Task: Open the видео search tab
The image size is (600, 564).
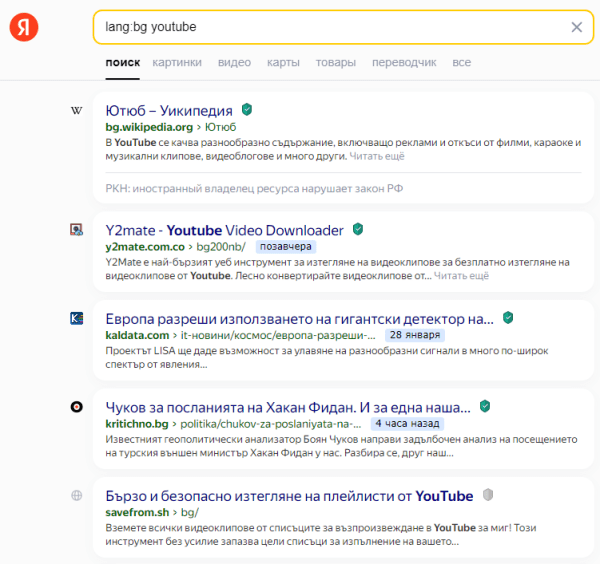Action: point(234,62)
